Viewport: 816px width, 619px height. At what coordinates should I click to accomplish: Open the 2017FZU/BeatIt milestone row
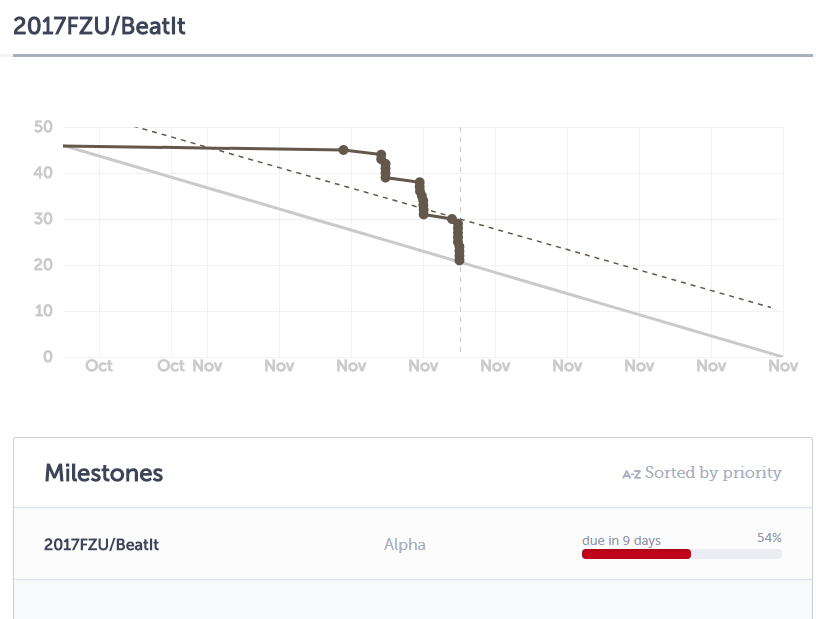pyautogui.click(x=413, y=544)
